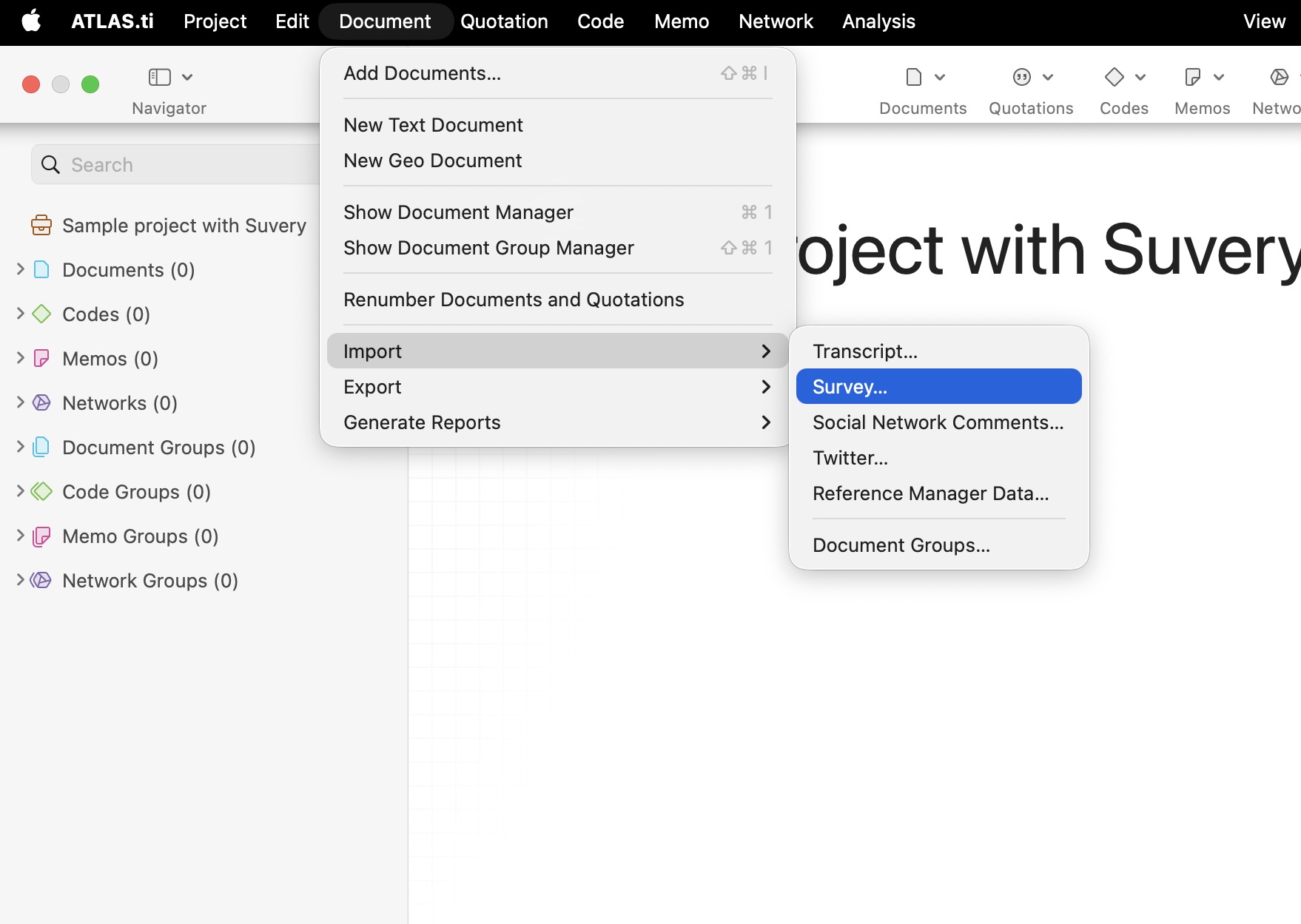Open the Documents toolbar dropdown arrow
1301x924 pixels.
point(940,77)
